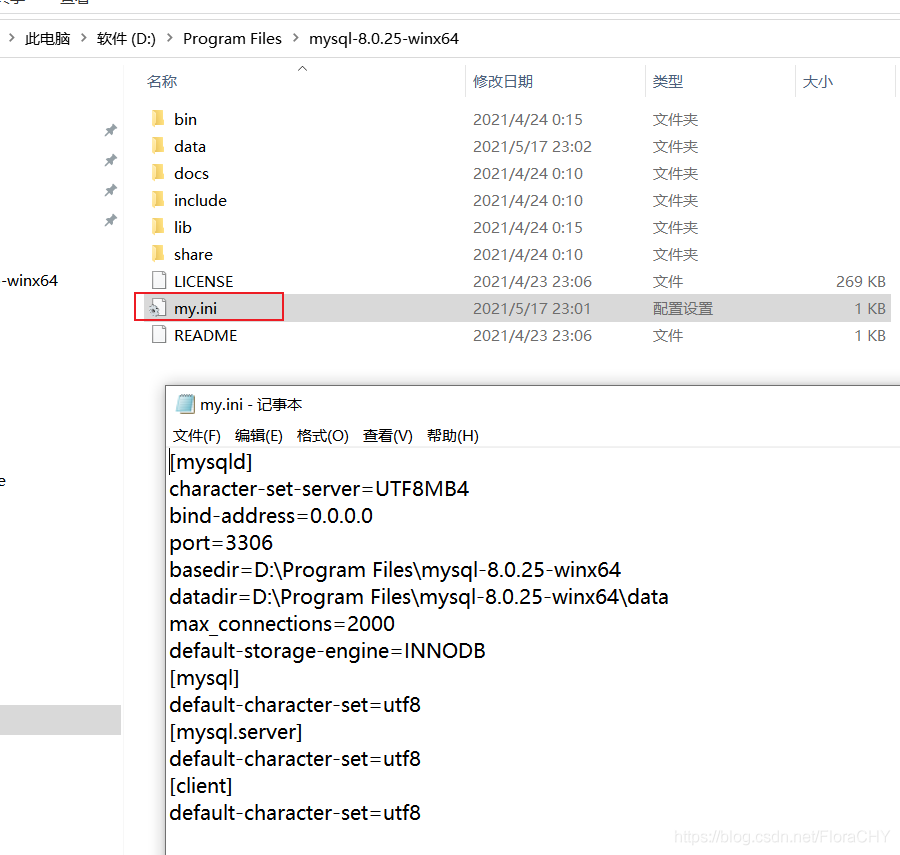Select the my.ini file name
This screenshot has width=900, height=855.
point(196,308)
